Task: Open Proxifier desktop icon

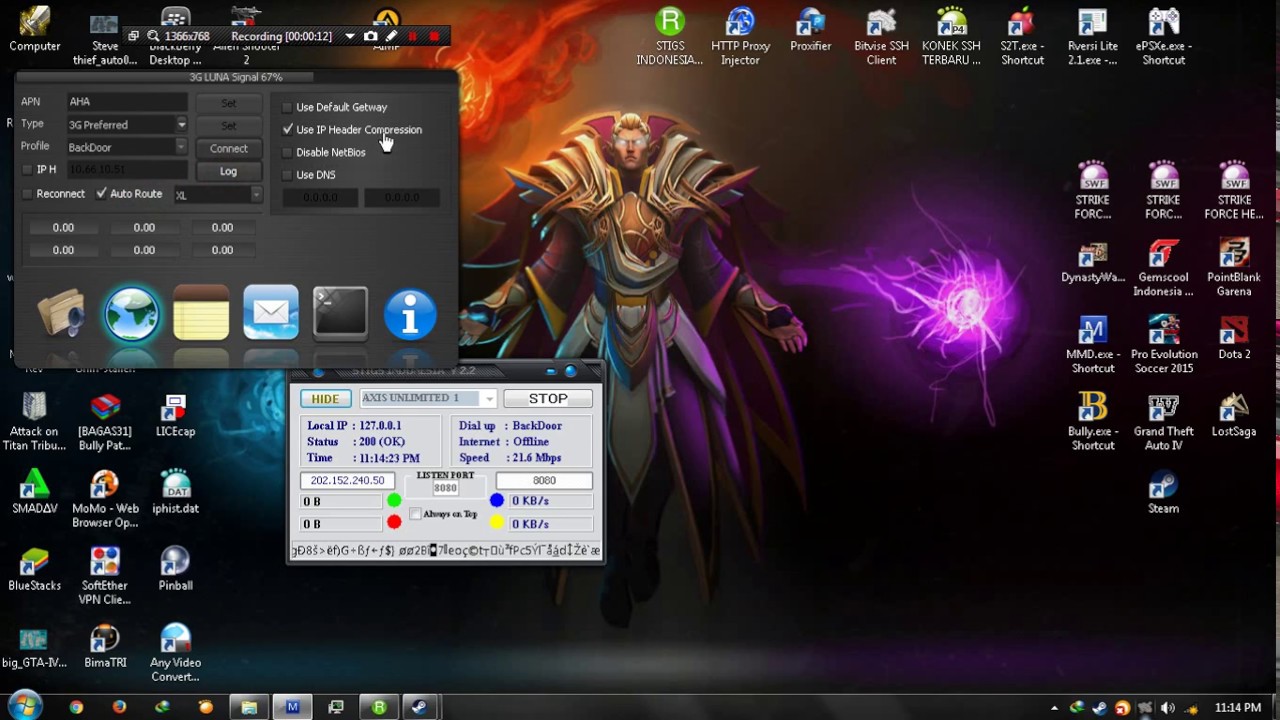Action: [x=810, y=30]
